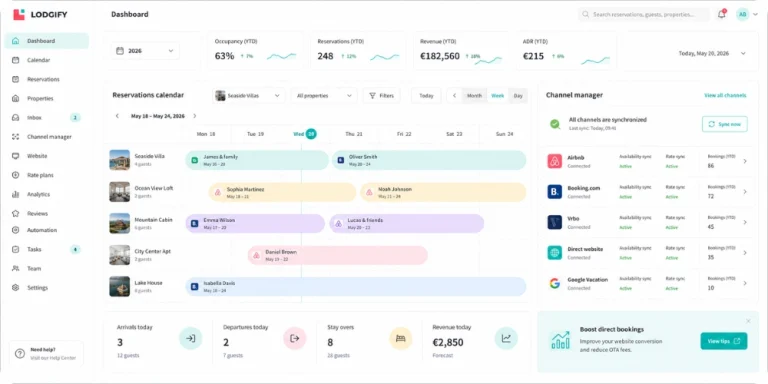Image resolution: width=768 pixels, height=384 pixels.
Task: Open the All properties dropdown
Action: tap(324, 96)
